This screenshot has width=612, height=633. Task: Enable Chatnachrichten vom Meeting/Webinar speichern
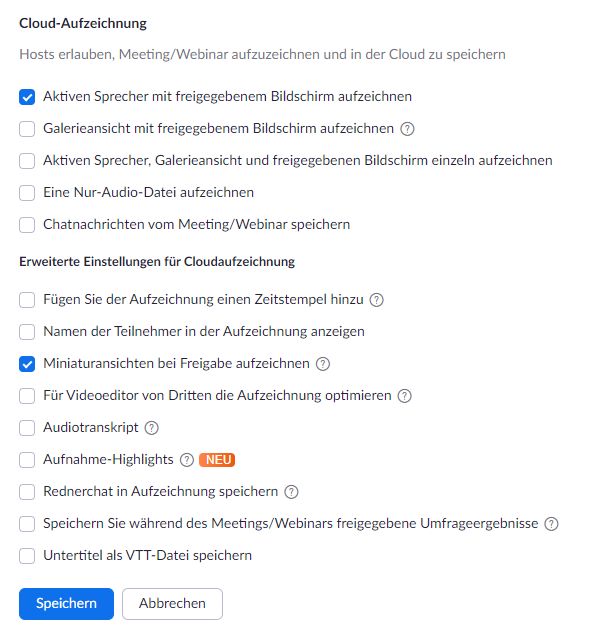[x=27, y=225]
